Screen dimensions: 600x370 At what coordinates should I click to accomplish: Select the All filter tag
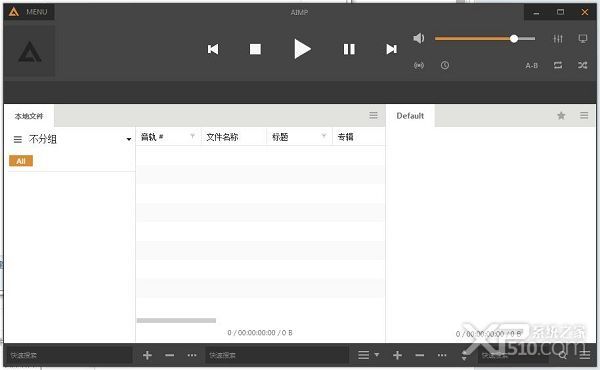pos(21,161)
